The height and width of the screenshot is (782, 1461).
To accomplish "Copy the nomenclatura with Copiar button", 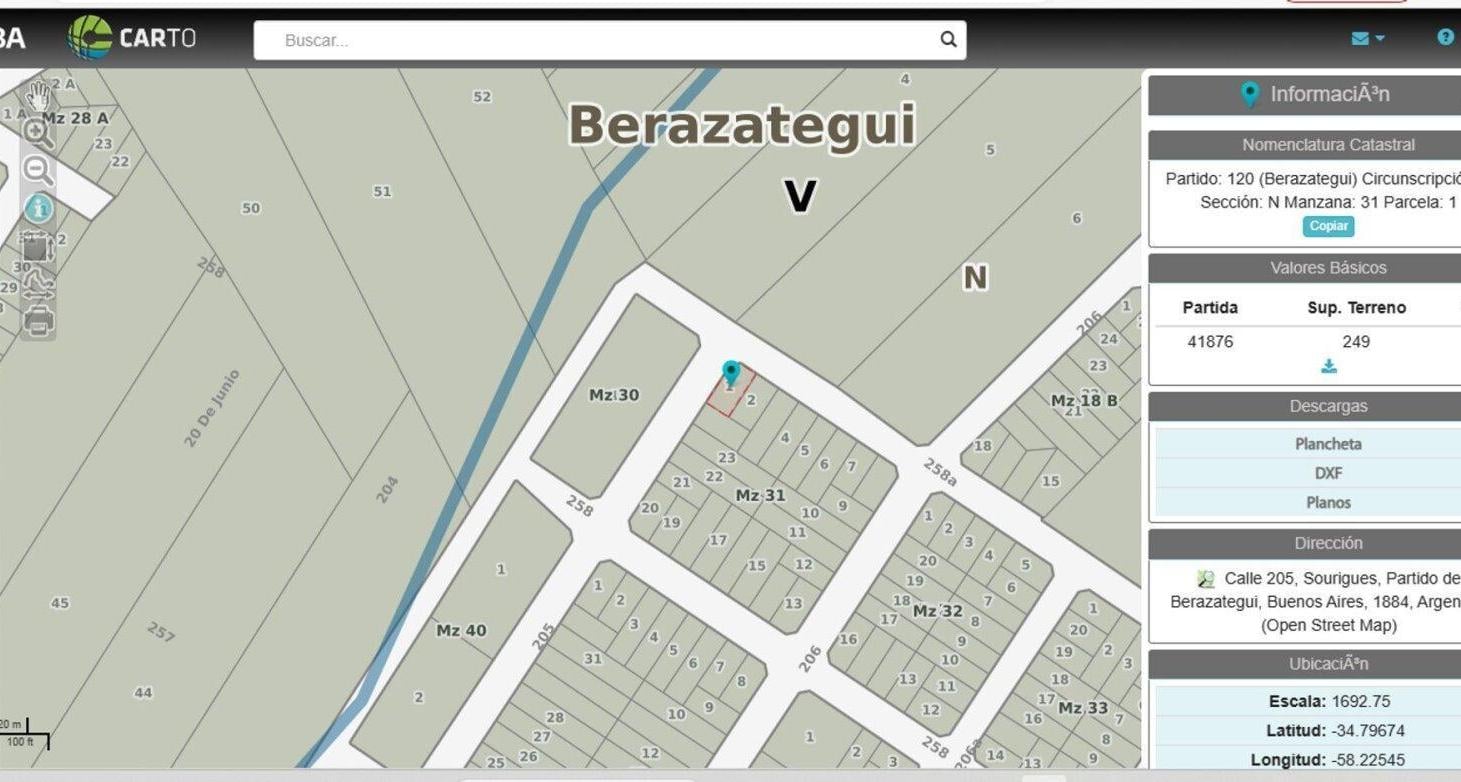I will [1328, 226].
